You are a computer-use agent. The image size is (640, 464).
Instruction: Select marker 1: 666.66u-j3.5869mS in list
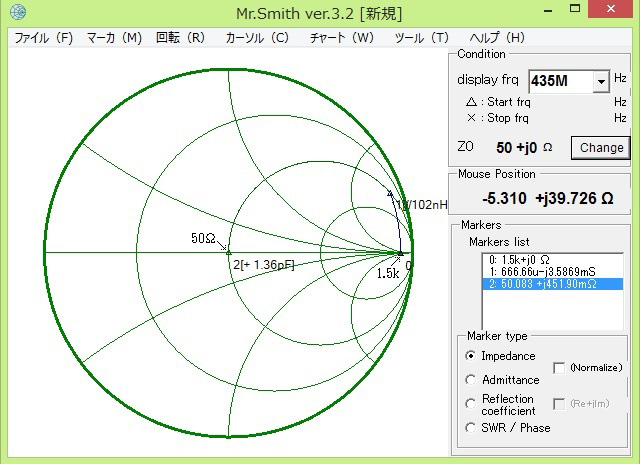(x=553, y=272)
